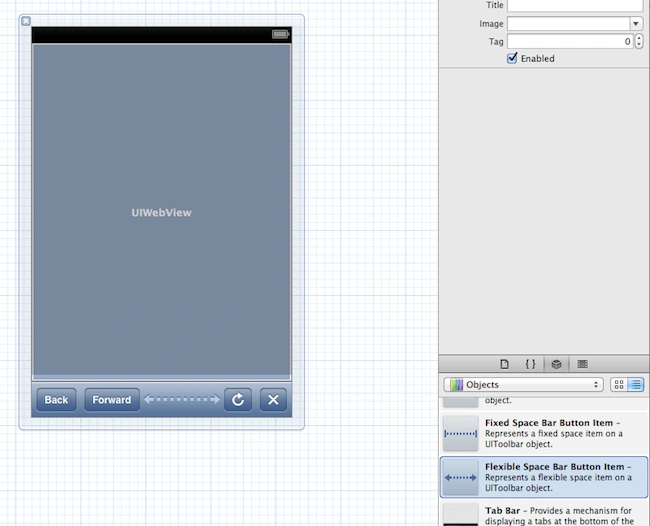Click Flexible Space Bar Button Item thumbnail
The width and height of the screenshot is (650, 526).
pyautogui.click(x=461, y=478)
